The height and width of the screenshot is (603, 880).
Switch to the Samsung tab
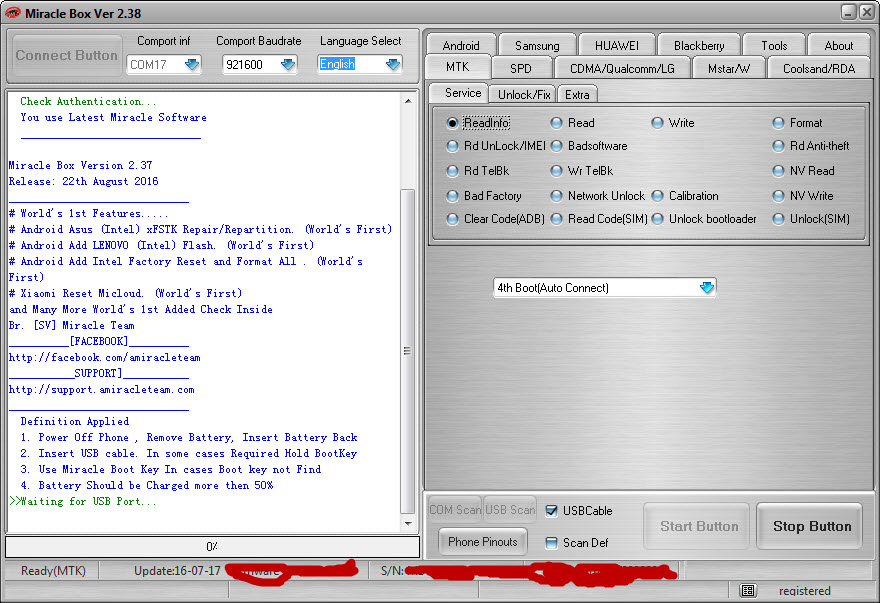point(537,45)
